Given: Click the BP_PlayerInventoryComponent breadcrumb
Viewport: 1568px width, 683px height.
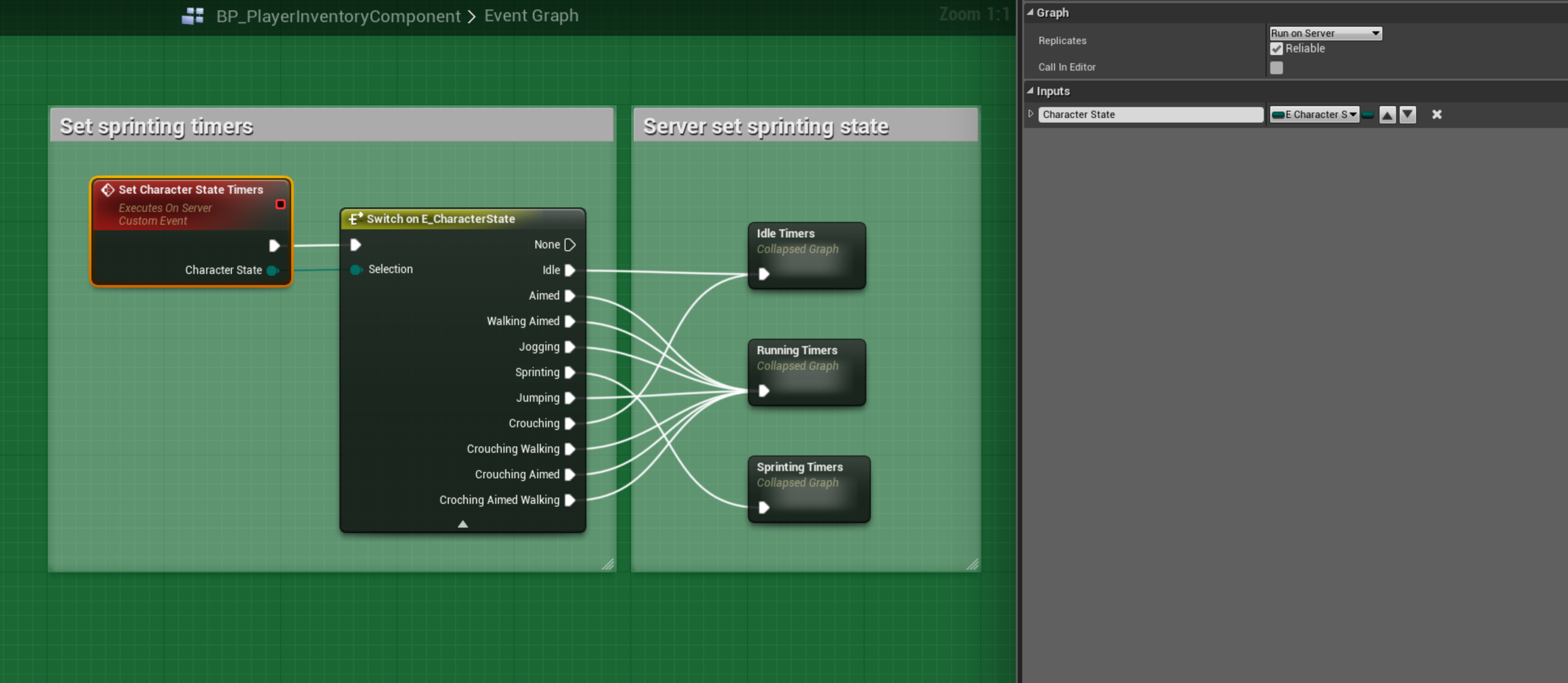Looking at the screenshot, I should 338,16.
